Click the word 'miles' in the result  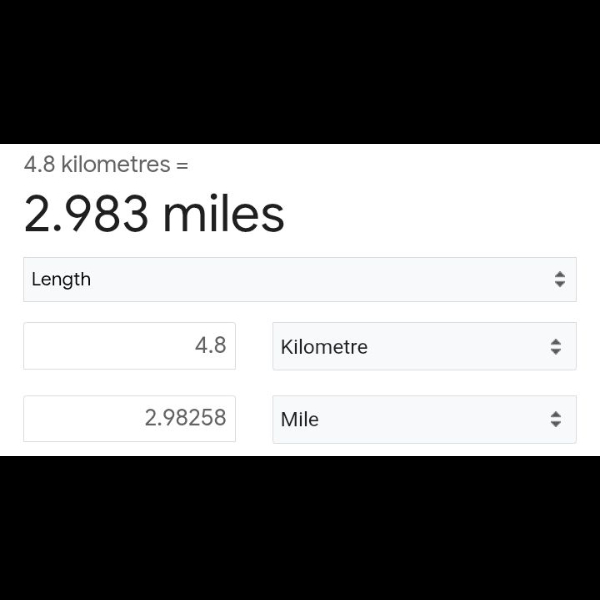224,214
